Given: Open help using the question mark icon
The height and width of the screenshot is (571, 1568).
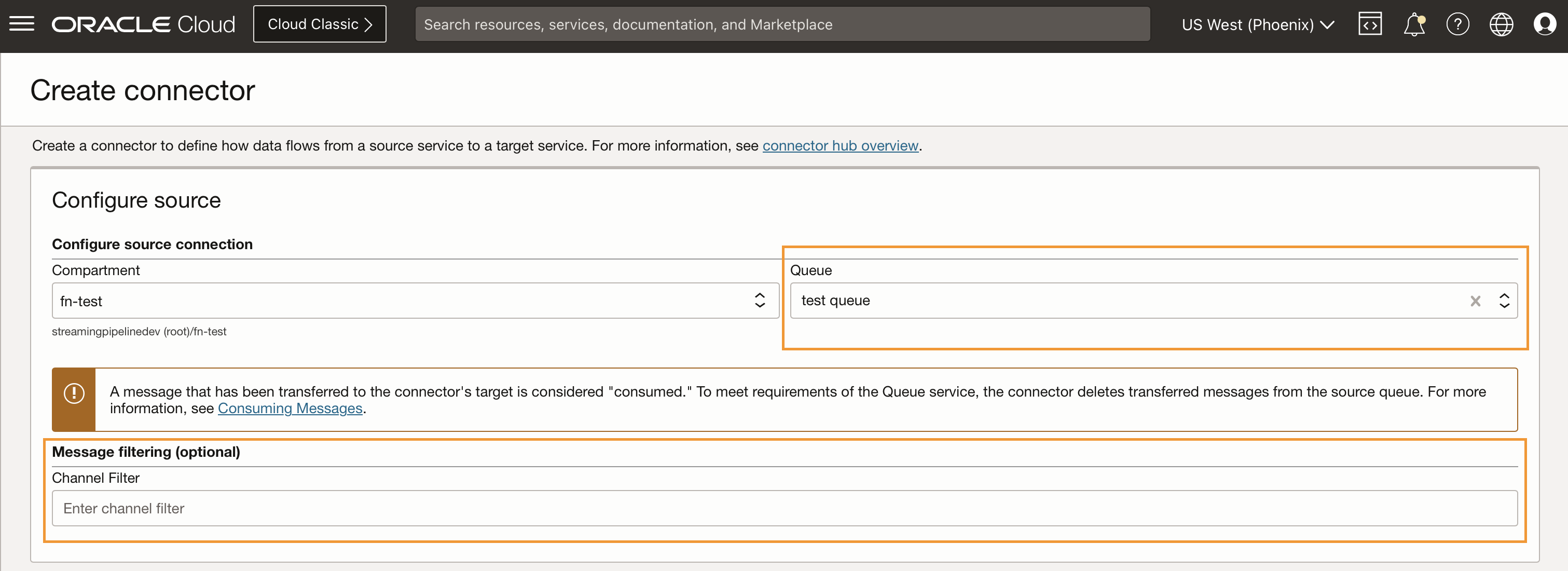Looking at the screenshot, I should click(x=1458, y=24).
